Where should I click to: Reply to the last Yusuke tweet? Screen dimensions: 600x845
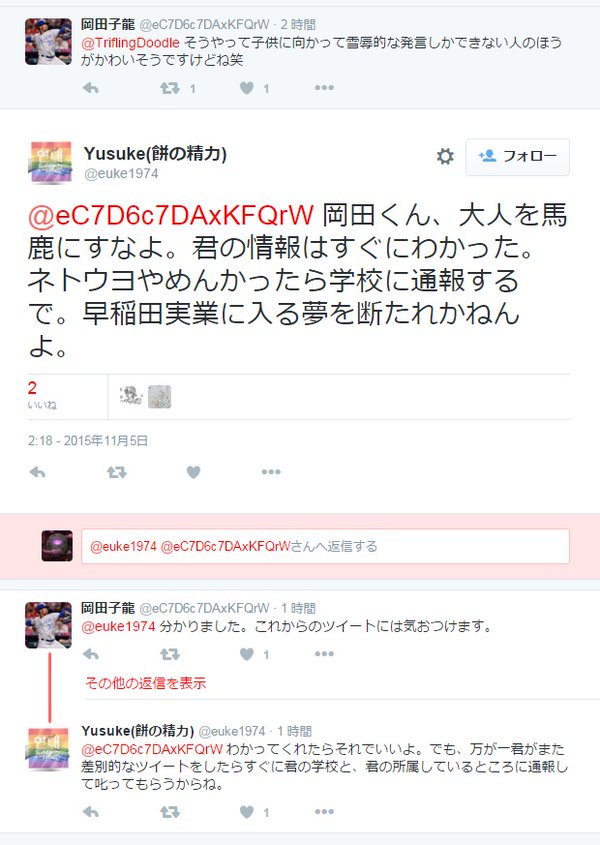[x=91, y=812]
